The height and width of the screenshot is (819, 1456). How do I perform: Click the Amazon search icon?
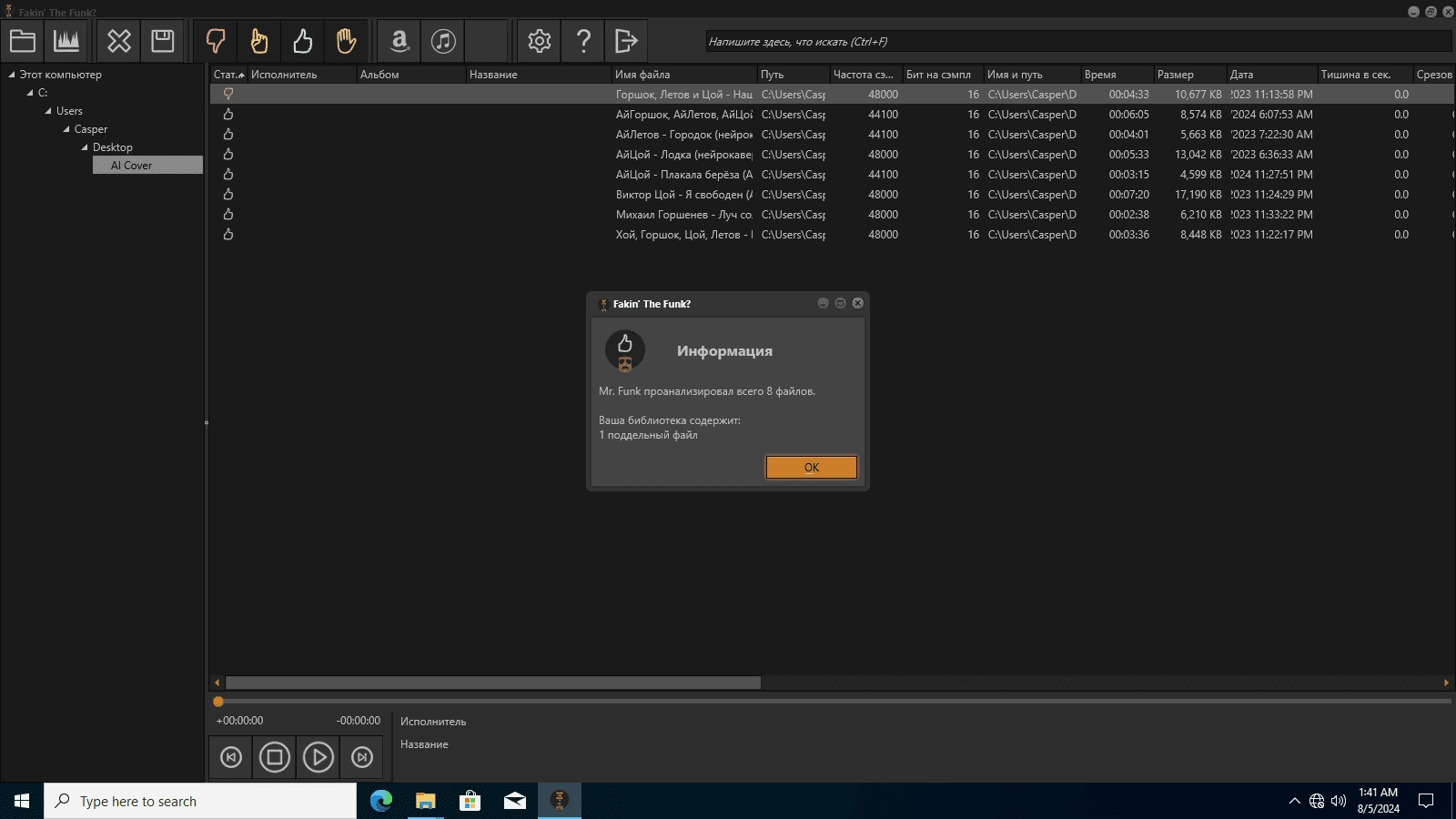(399, 41)
